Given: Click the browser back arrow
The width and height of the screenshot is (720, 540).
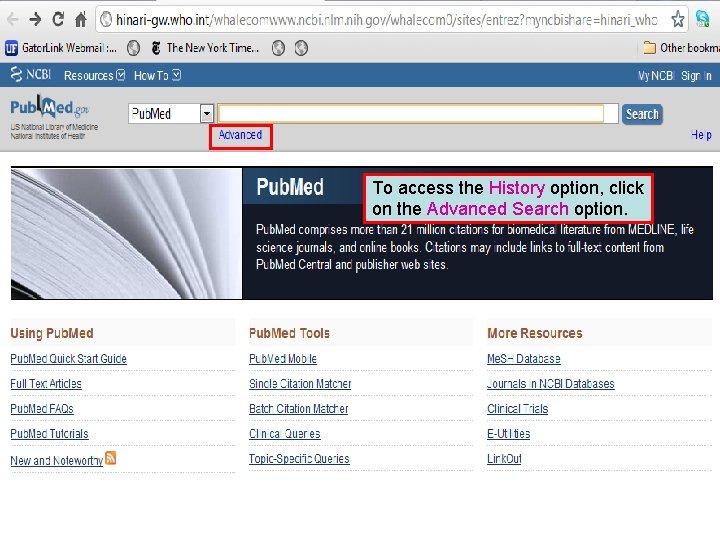Looking at the screenshot, I should 12,20.
